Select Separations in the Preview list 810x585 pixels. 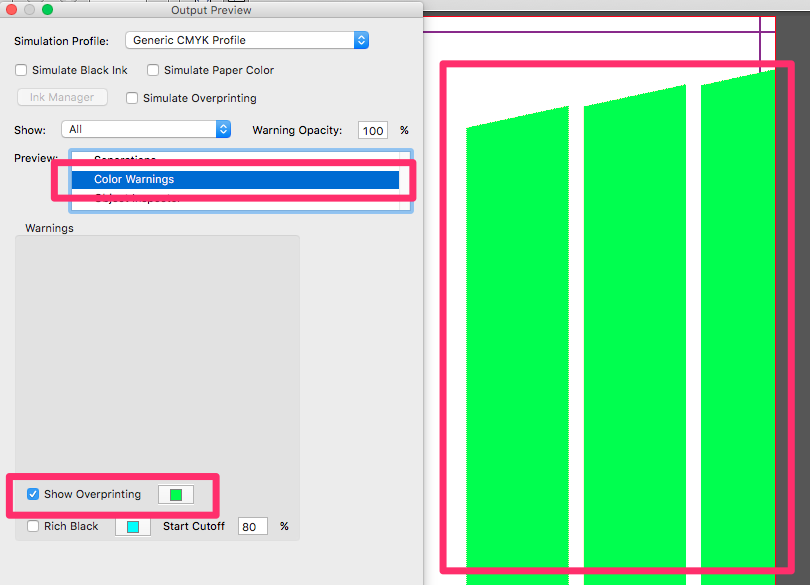point(125,160)
